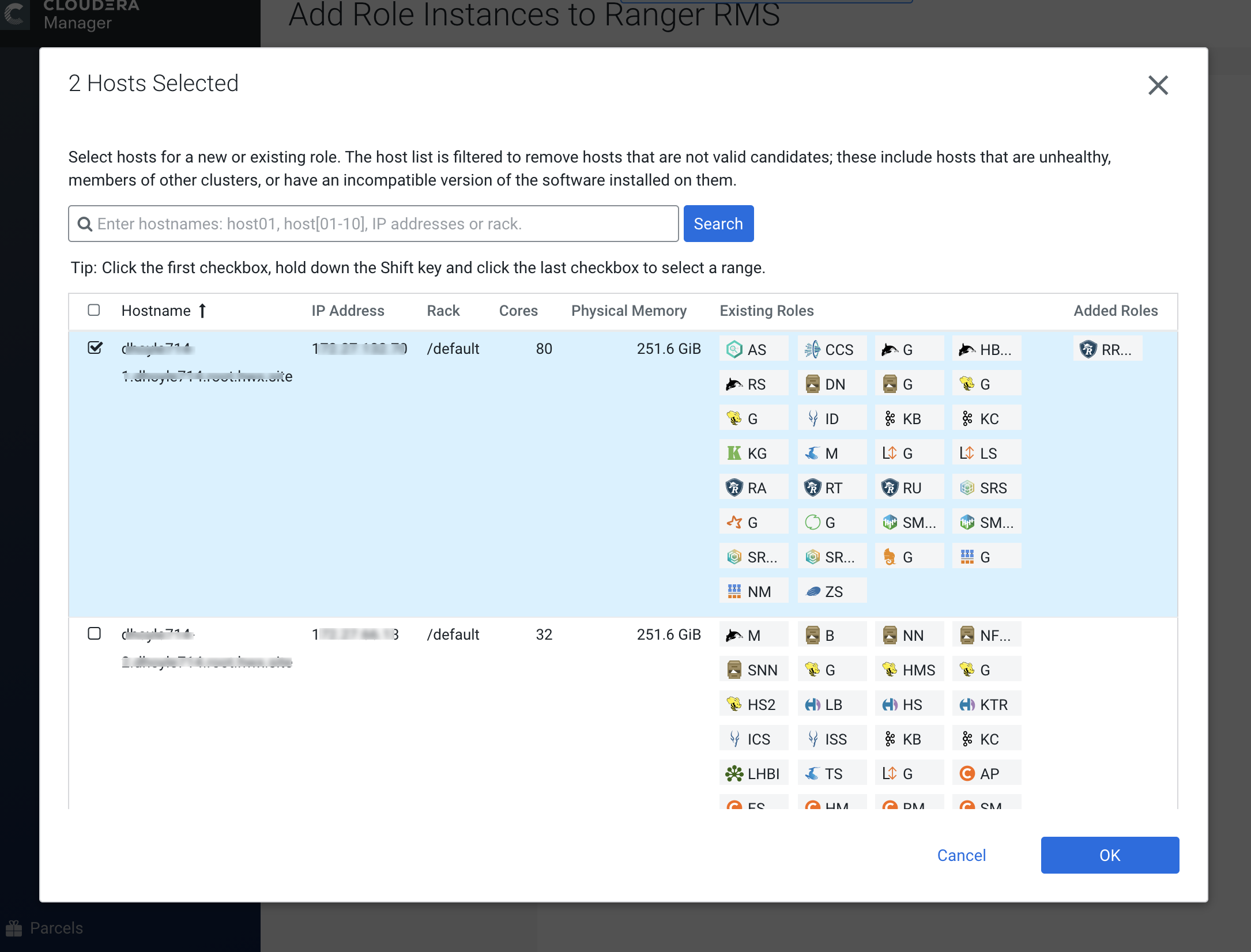Click the Ranger RA role icon
The width and height of the screenshot is (1251, 952).
point(734,488)
